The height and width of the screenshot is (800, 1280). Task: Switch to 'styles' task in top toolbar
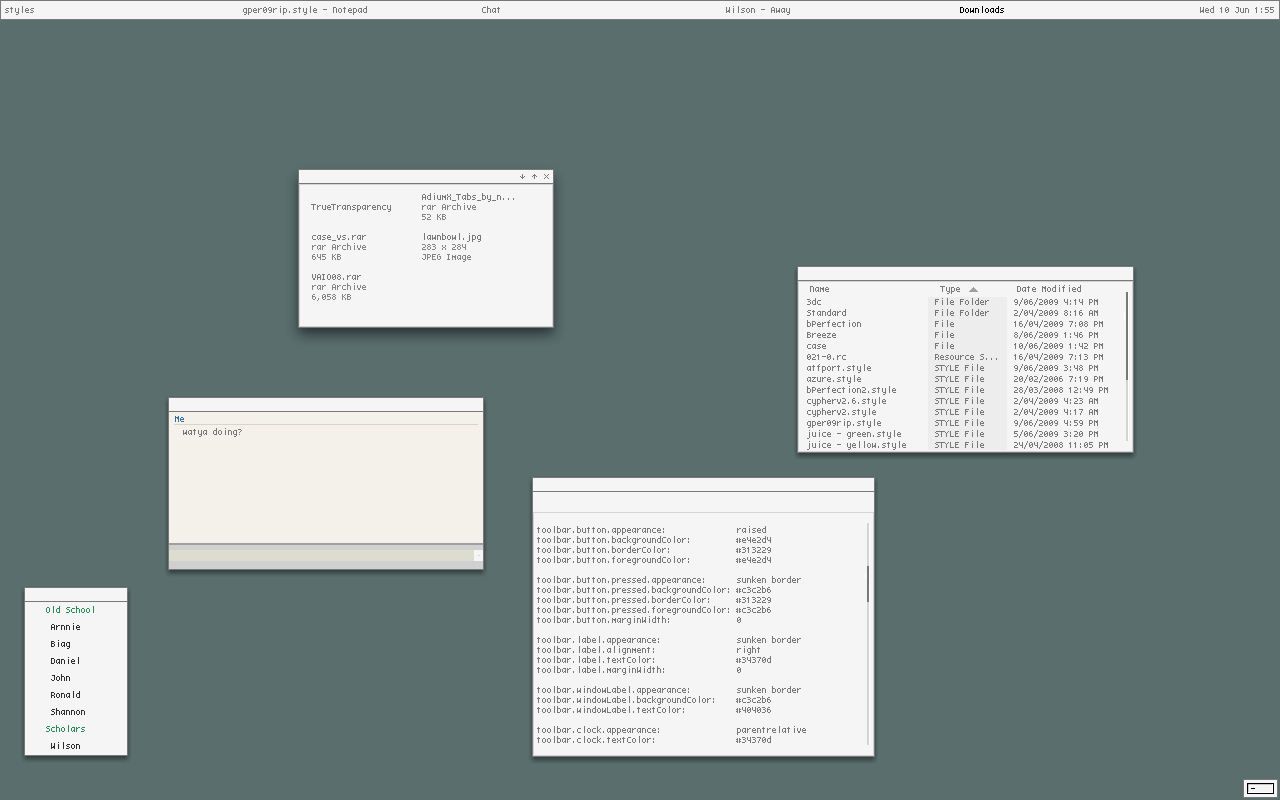[x=19, y=10]
